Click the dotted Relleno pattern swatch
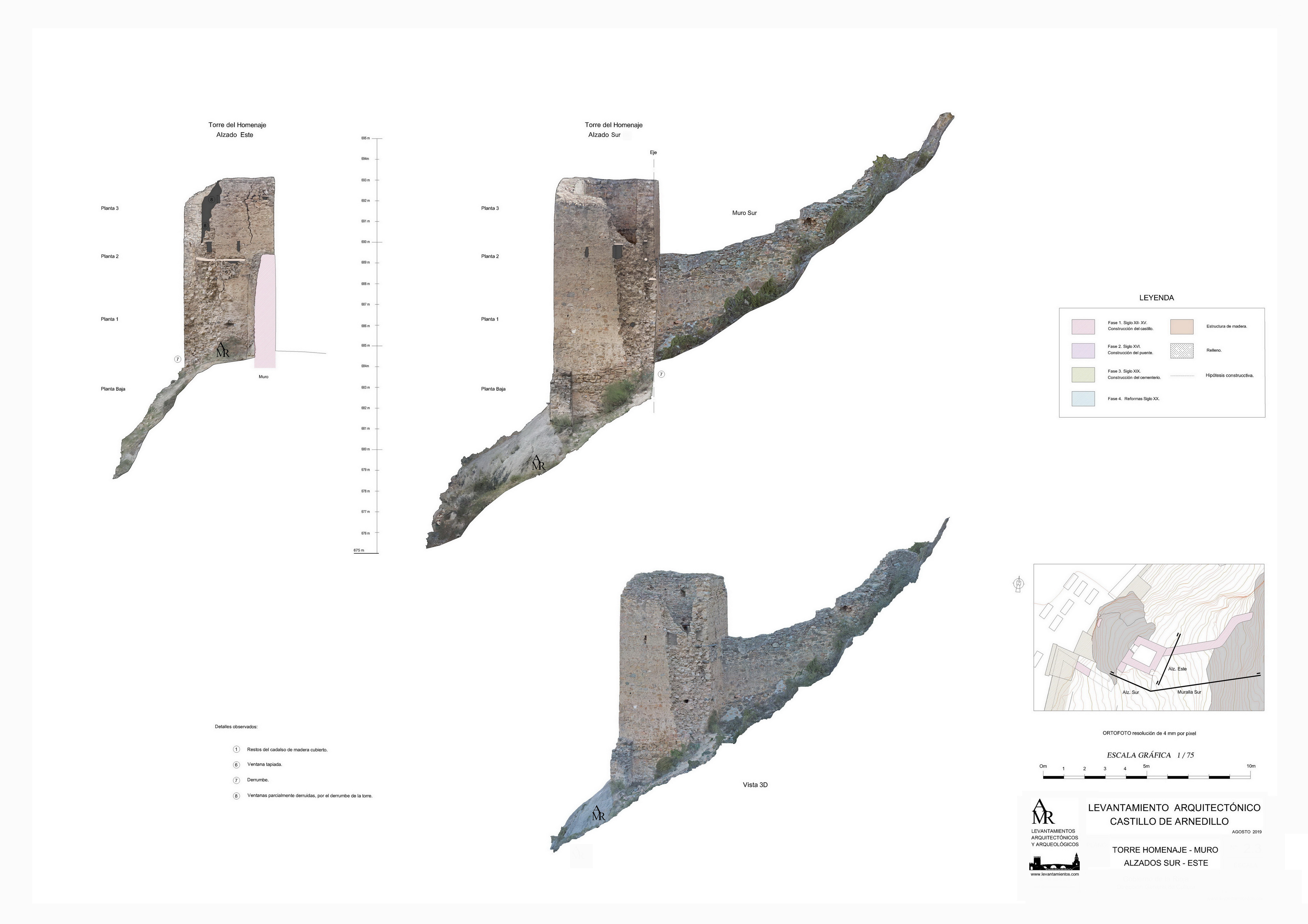Viewport: 1308px width, 924px height. [x=1182, y=350]
